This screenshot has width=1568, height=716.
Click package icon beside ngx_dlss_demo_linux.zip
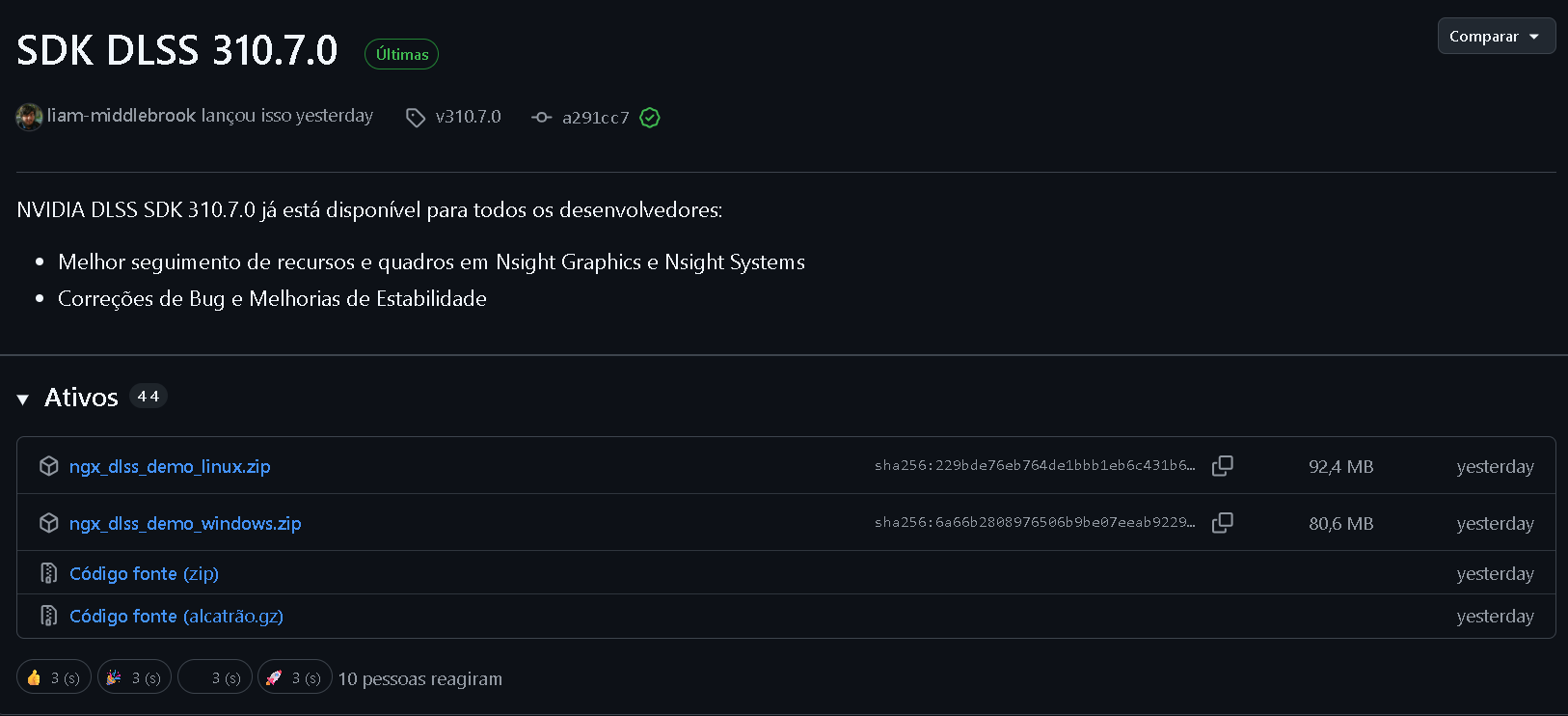coord(49,466)
